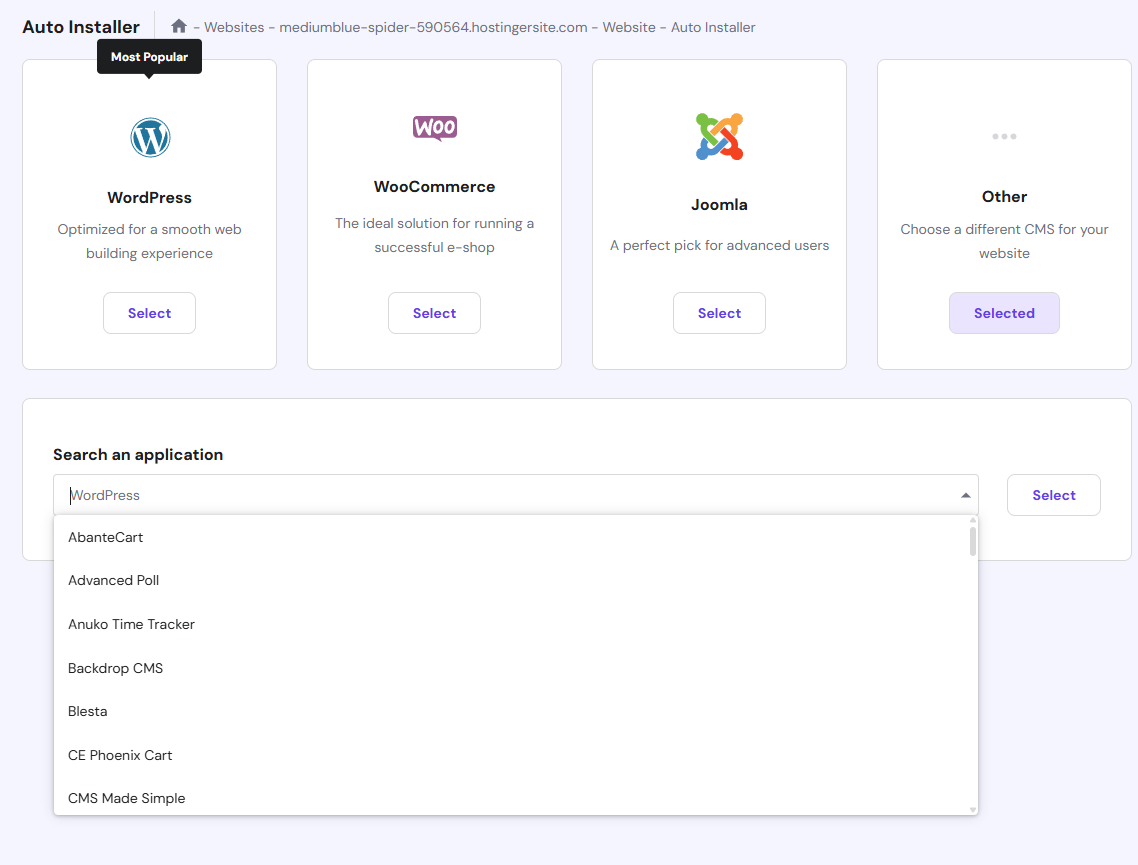The image size is (1138, 865).
Task: Collapse the application dropdown arrow
Action: point(965,496)
